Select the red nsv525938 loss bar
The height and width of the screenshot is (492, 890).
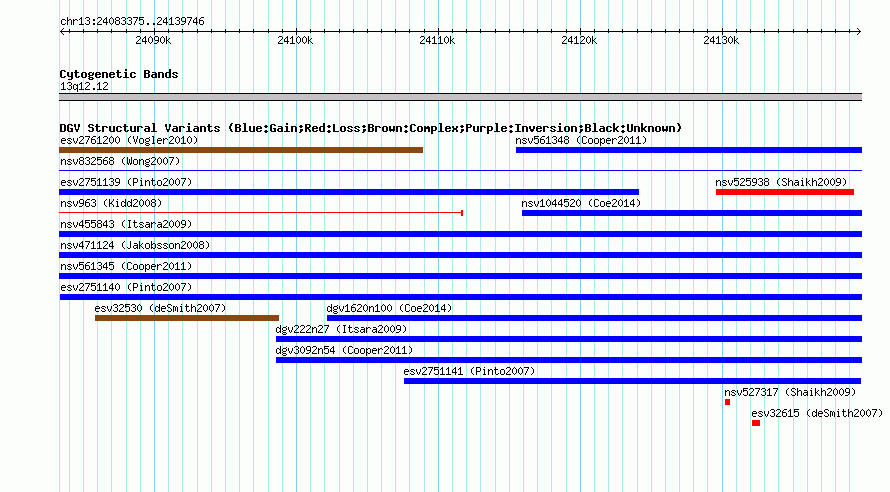[785, 192]
